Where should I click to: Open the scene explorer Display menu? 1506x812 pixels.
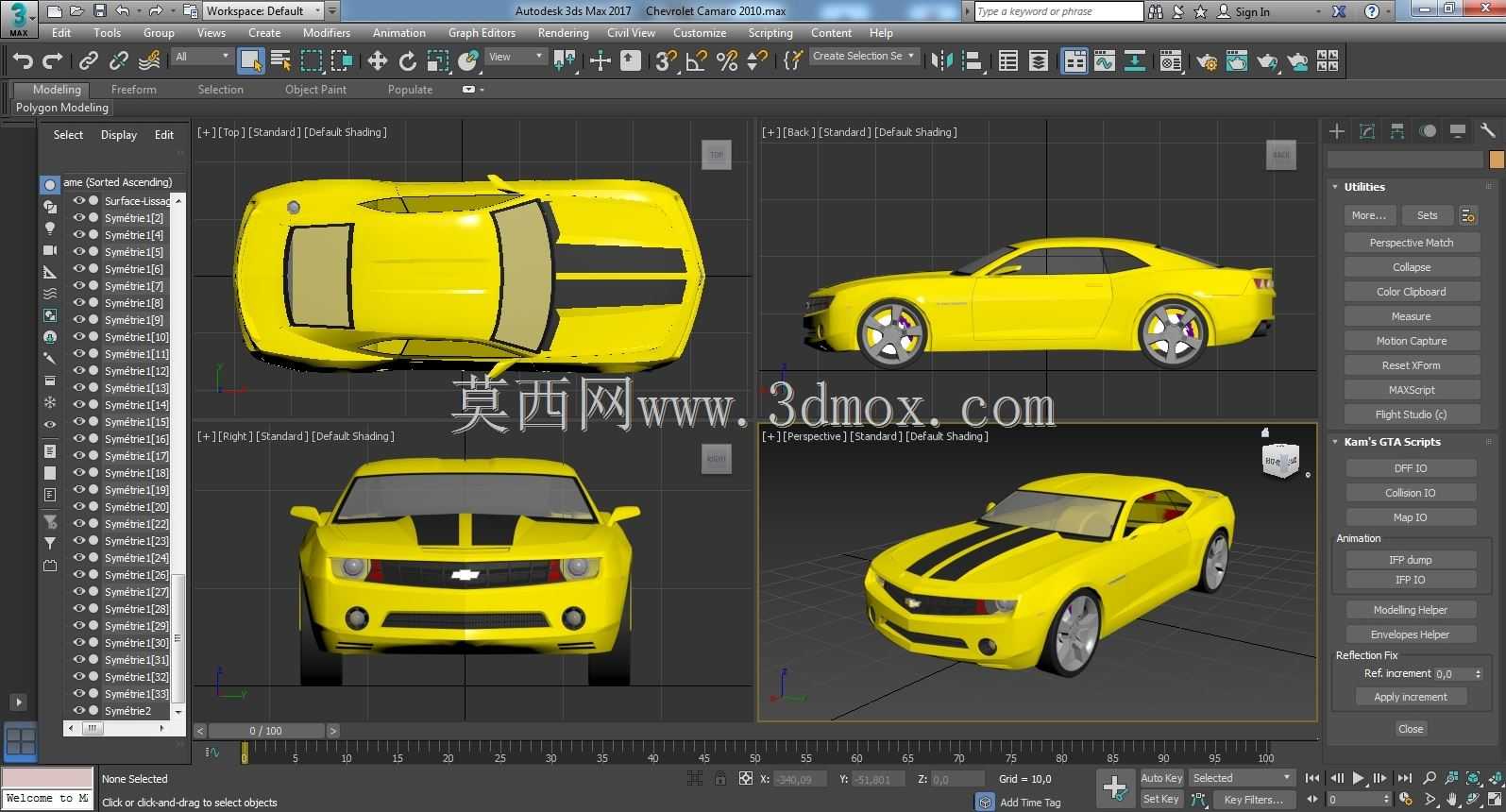[x=119, y=135]
